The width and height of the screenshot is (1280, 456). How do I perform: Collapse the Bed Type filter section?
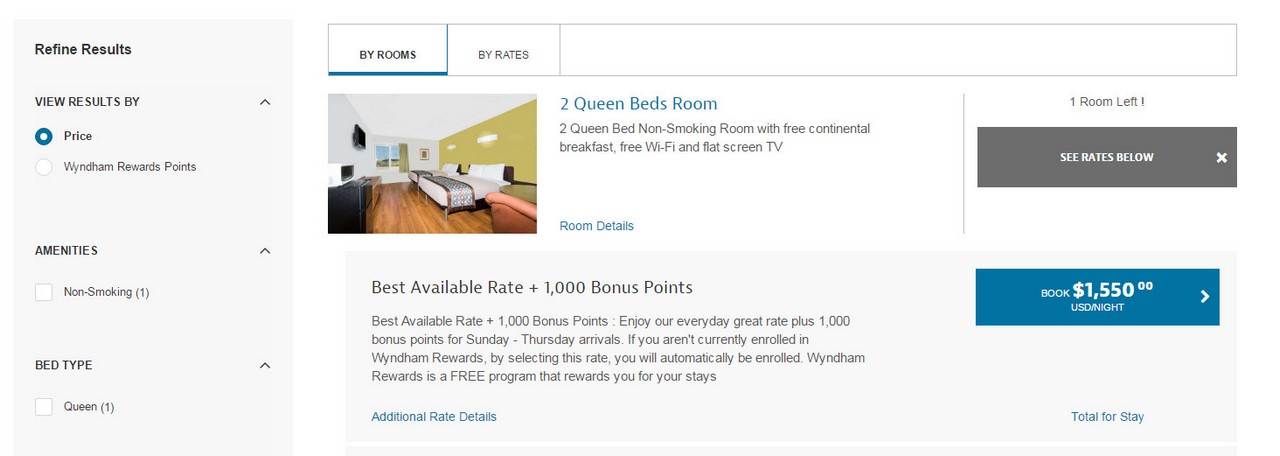click(265, 366)
